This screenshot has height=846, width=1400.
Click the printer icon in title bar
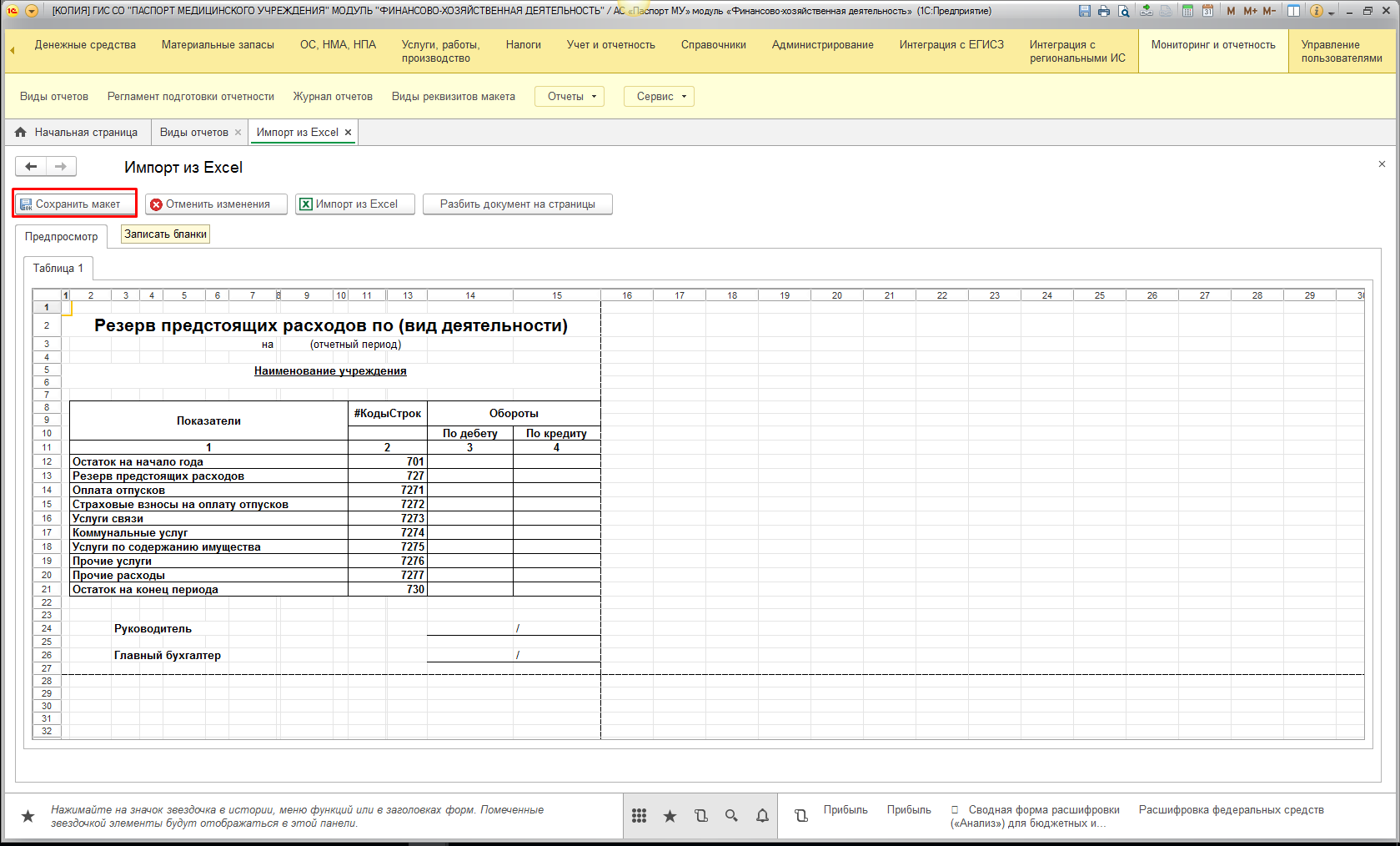pyautogui.click(x=1104, y=11)
